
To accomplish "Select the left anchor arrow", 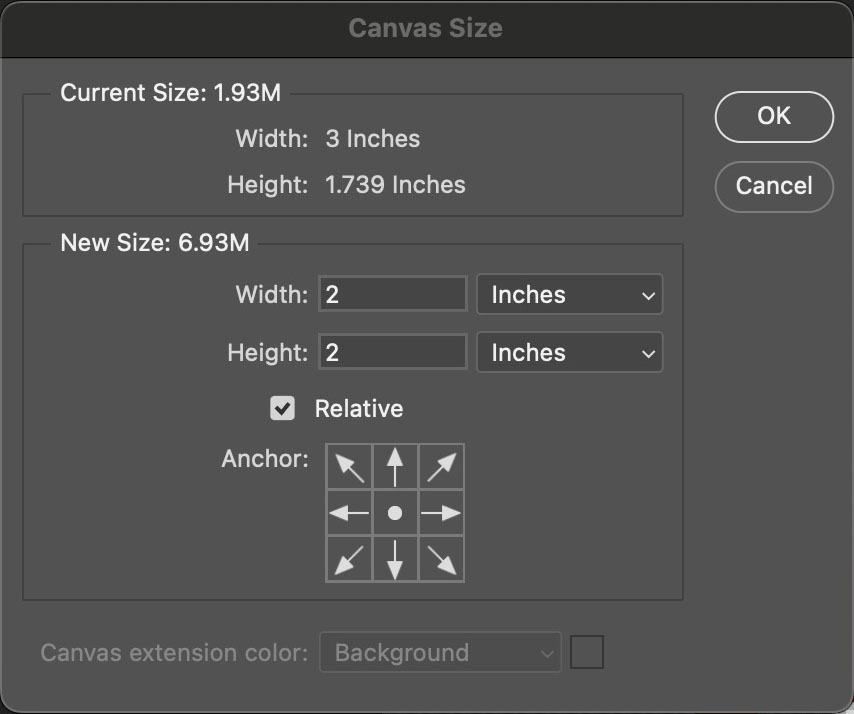I will point(349,512).
